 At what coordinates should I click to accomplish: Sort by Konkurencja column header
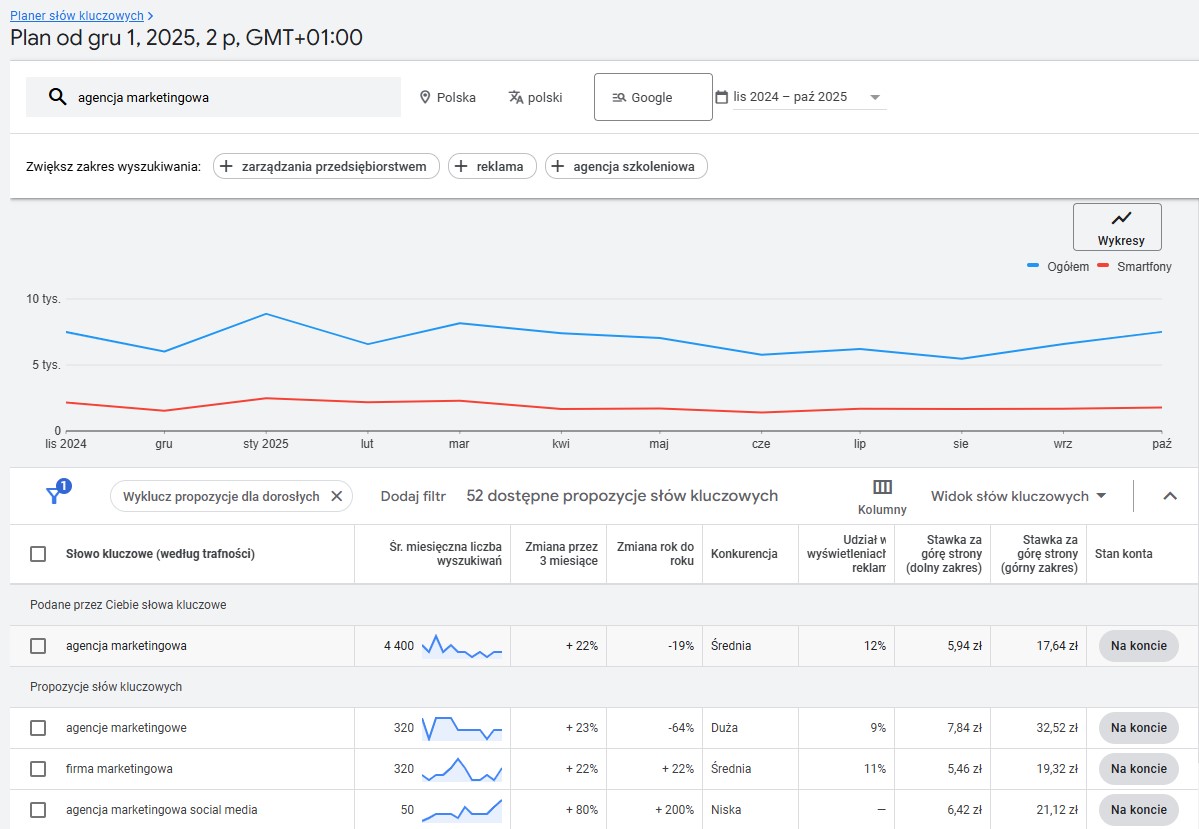[x=744, y=554]
